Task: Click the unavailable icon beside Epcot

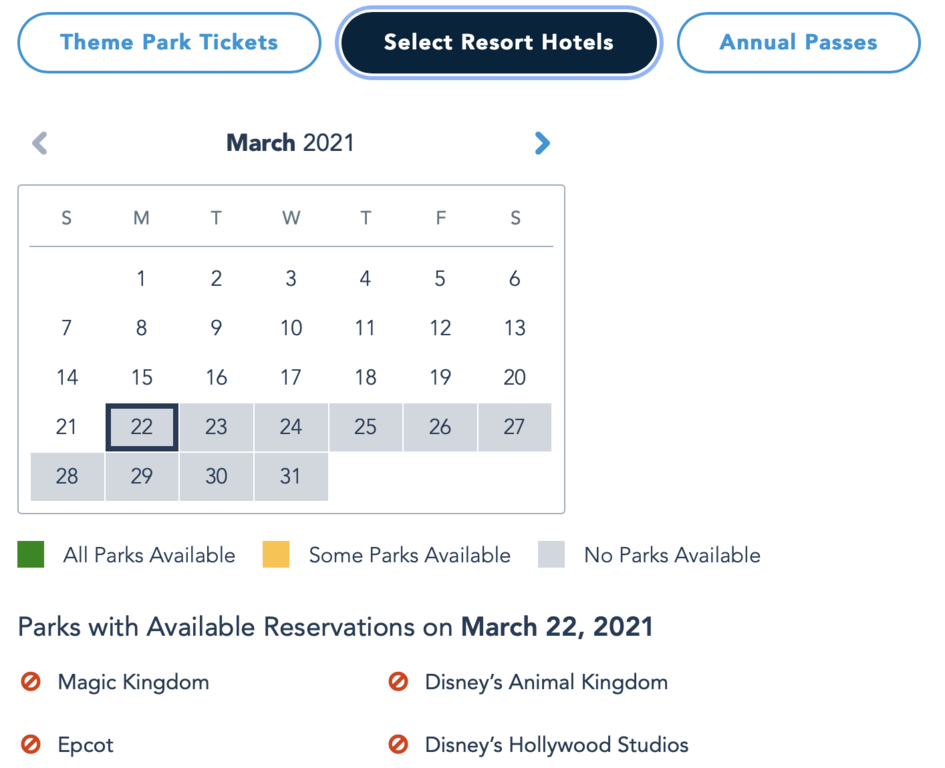Action: (x=31, y=745)
